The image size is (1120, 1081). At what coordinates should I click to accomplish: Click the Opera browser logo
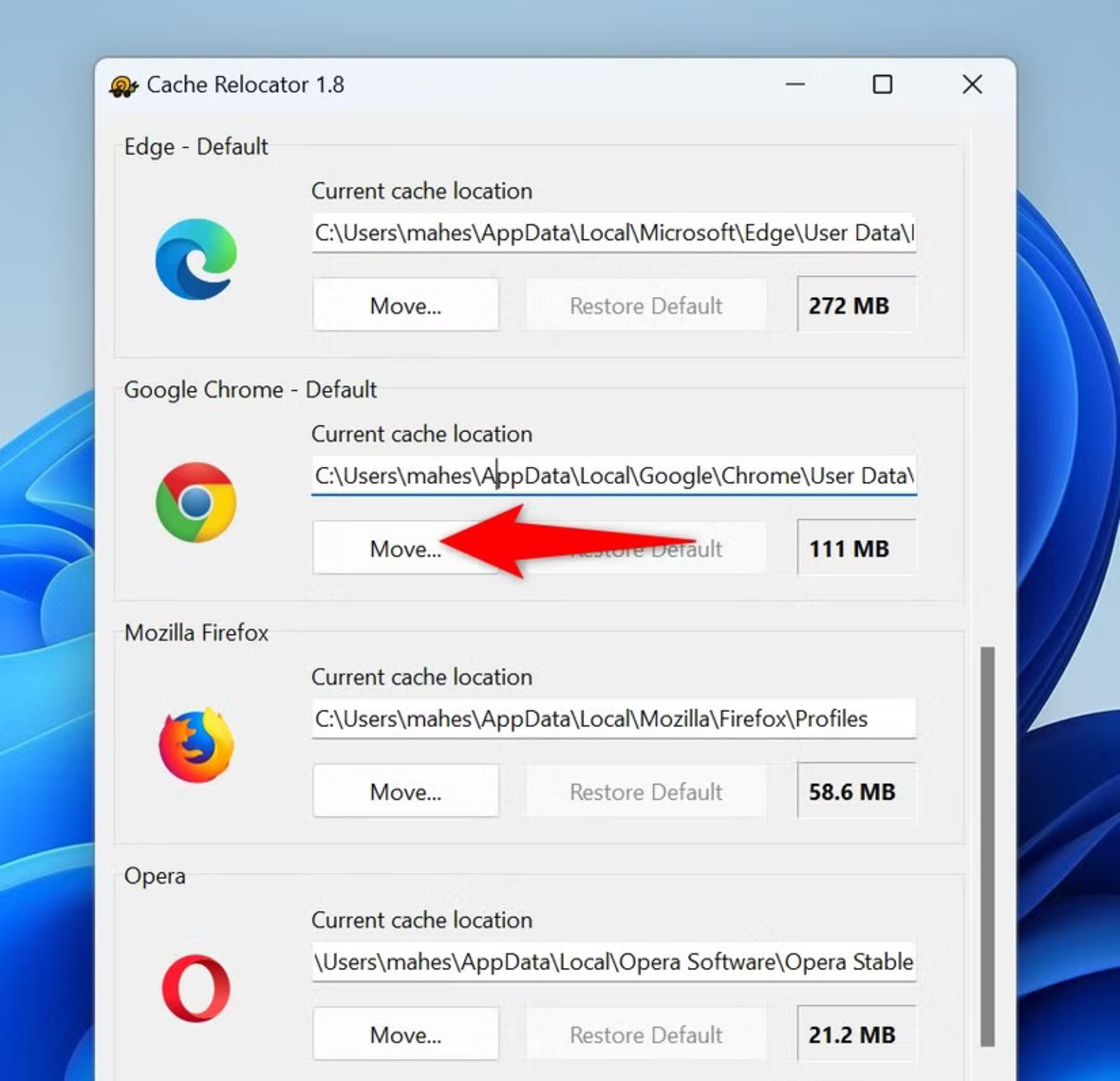(196, 988)
